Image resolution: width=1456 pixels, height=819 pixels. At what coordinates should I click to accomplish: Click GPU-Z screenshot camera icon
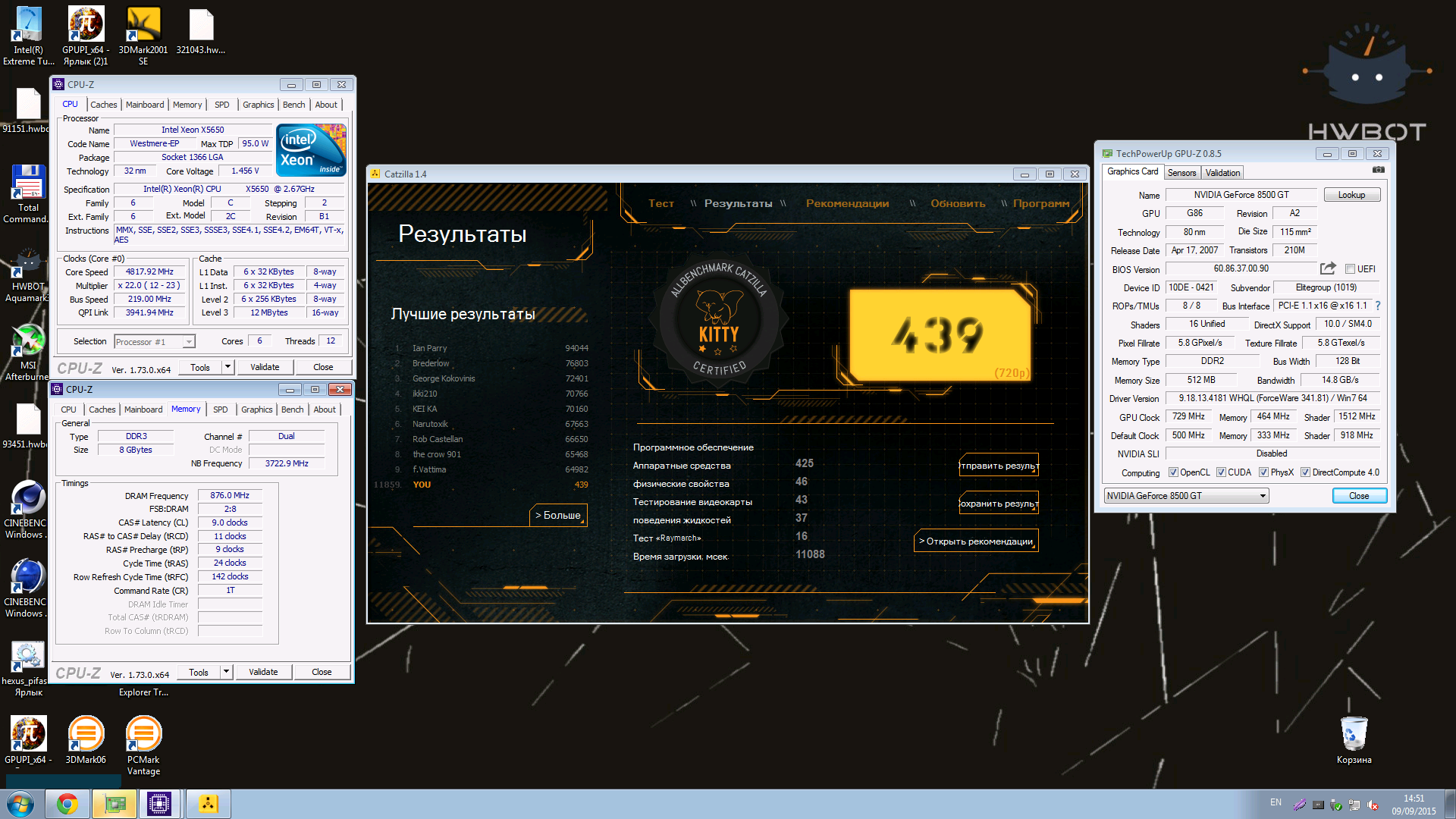[x=1379, y=170]
